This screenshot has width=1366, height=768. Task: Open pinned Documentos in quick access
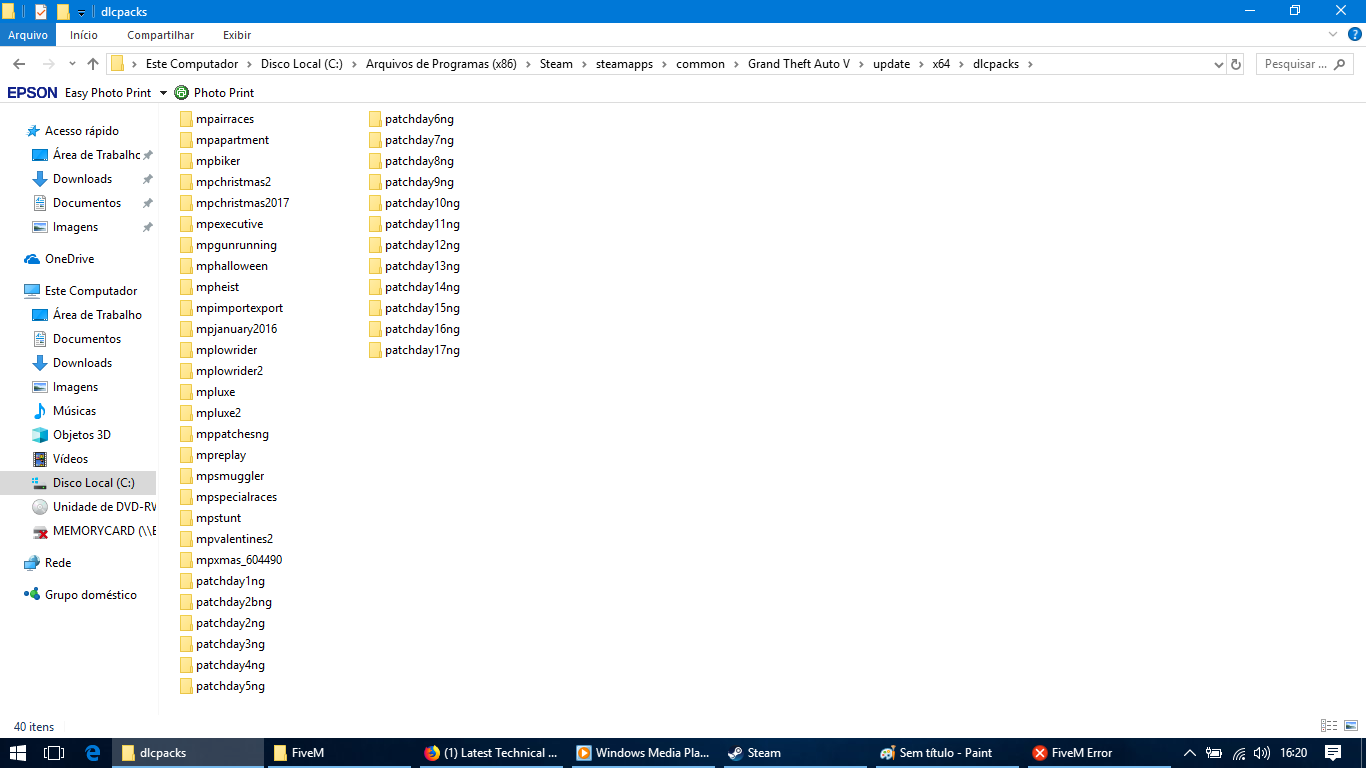click(x=86, y=203)
